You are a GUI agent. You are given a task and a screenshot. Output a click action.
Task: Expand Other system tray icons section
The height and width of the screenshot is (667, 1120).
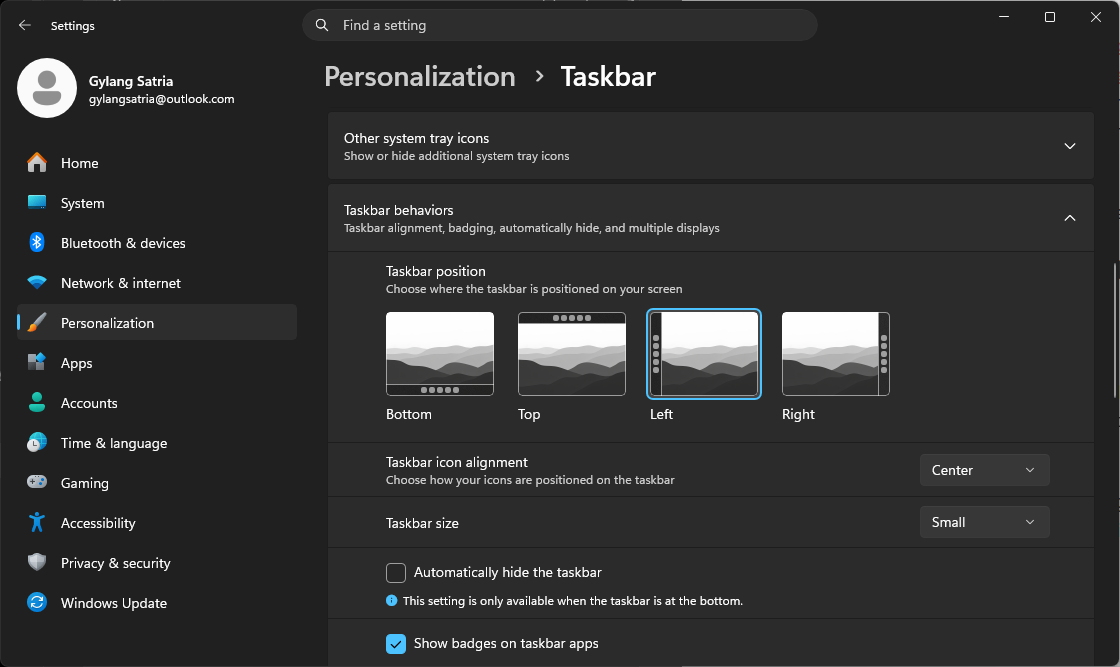(x=711, y=146)
